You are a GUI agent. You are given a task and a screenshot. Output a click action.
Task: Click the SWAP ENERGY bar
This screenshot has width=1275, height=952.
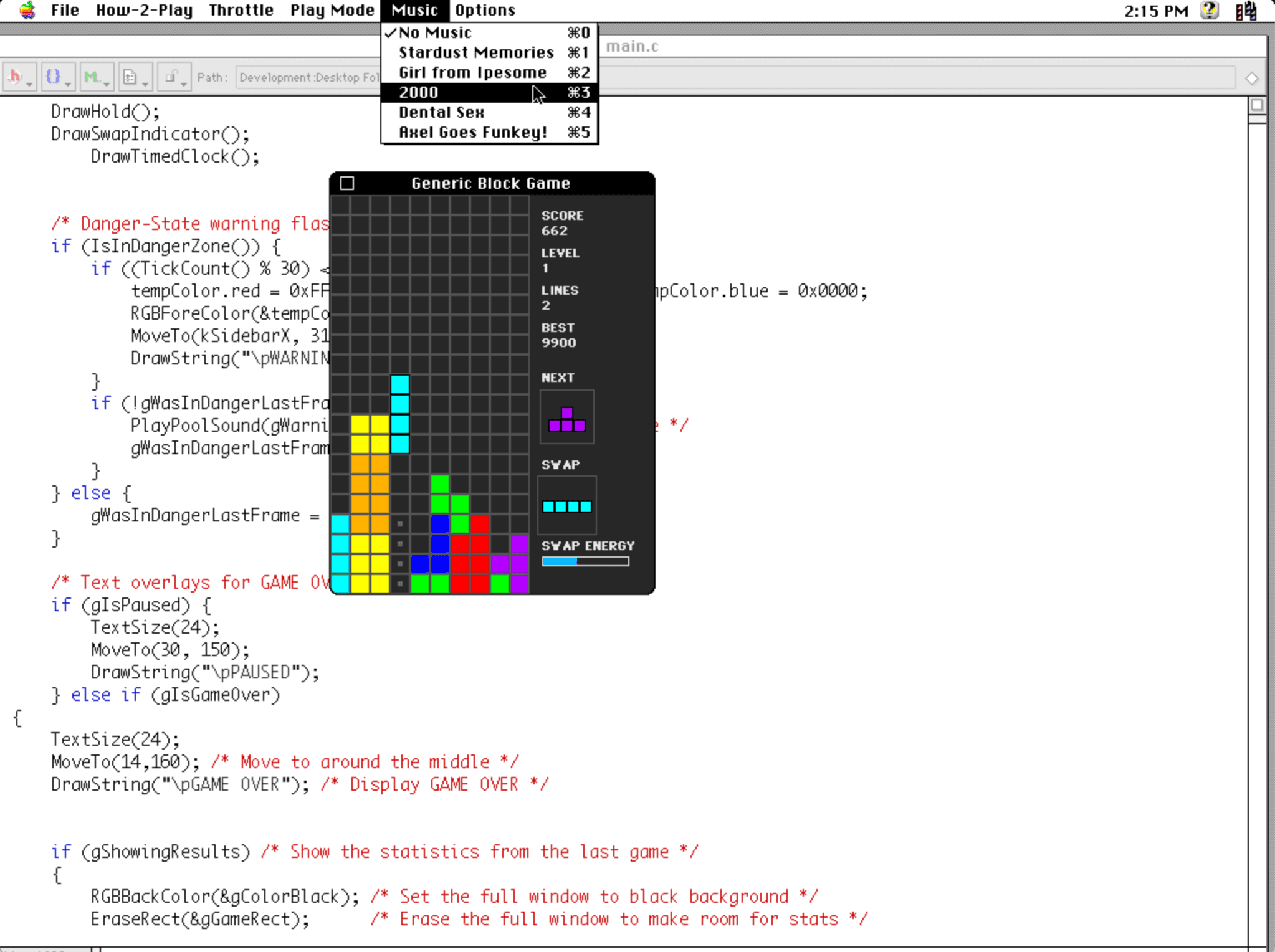click(x=585, y=561)
